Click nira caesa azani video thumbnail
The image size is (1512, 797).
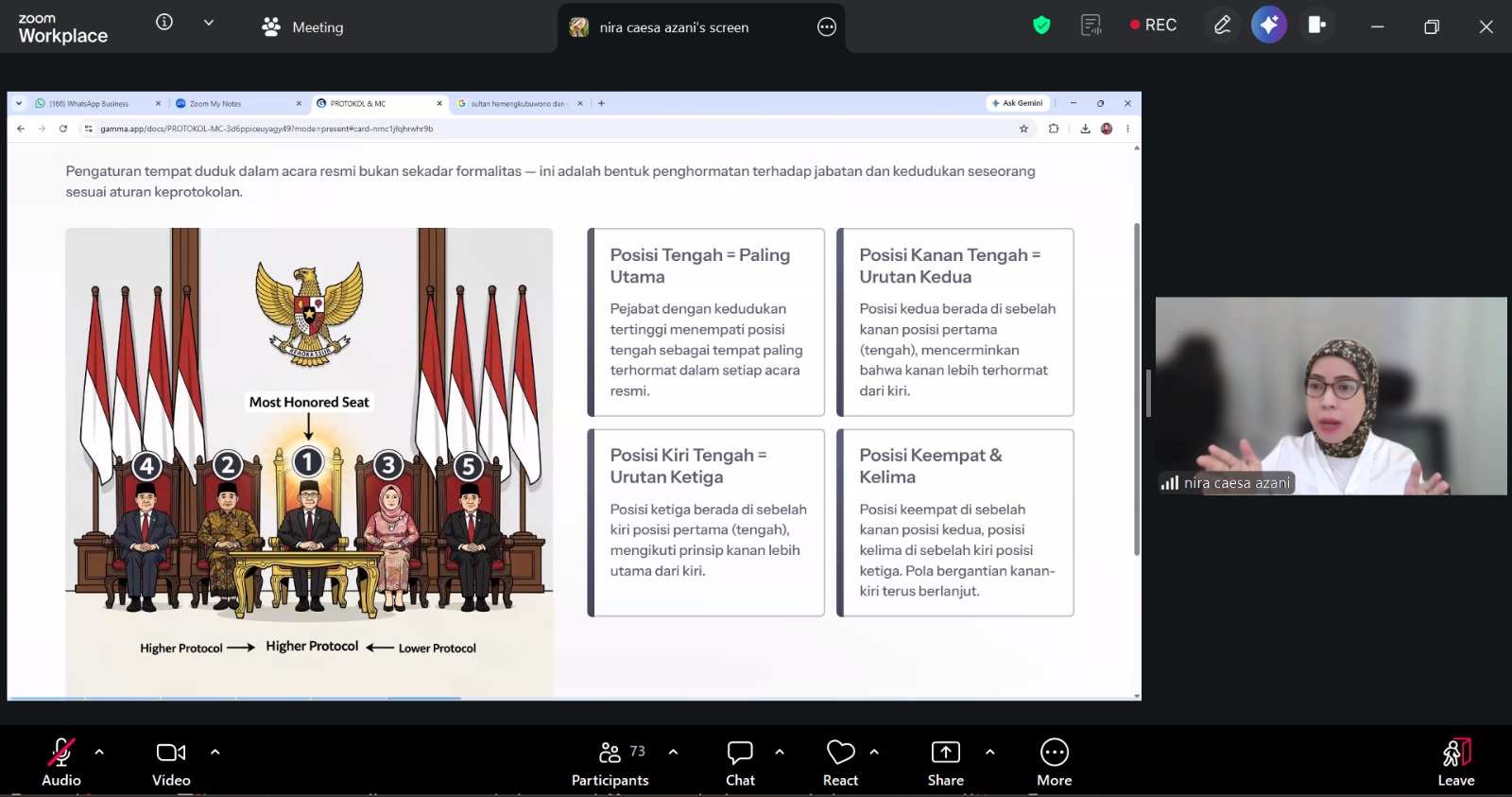pyautogui.click(x=1332, y=396)
